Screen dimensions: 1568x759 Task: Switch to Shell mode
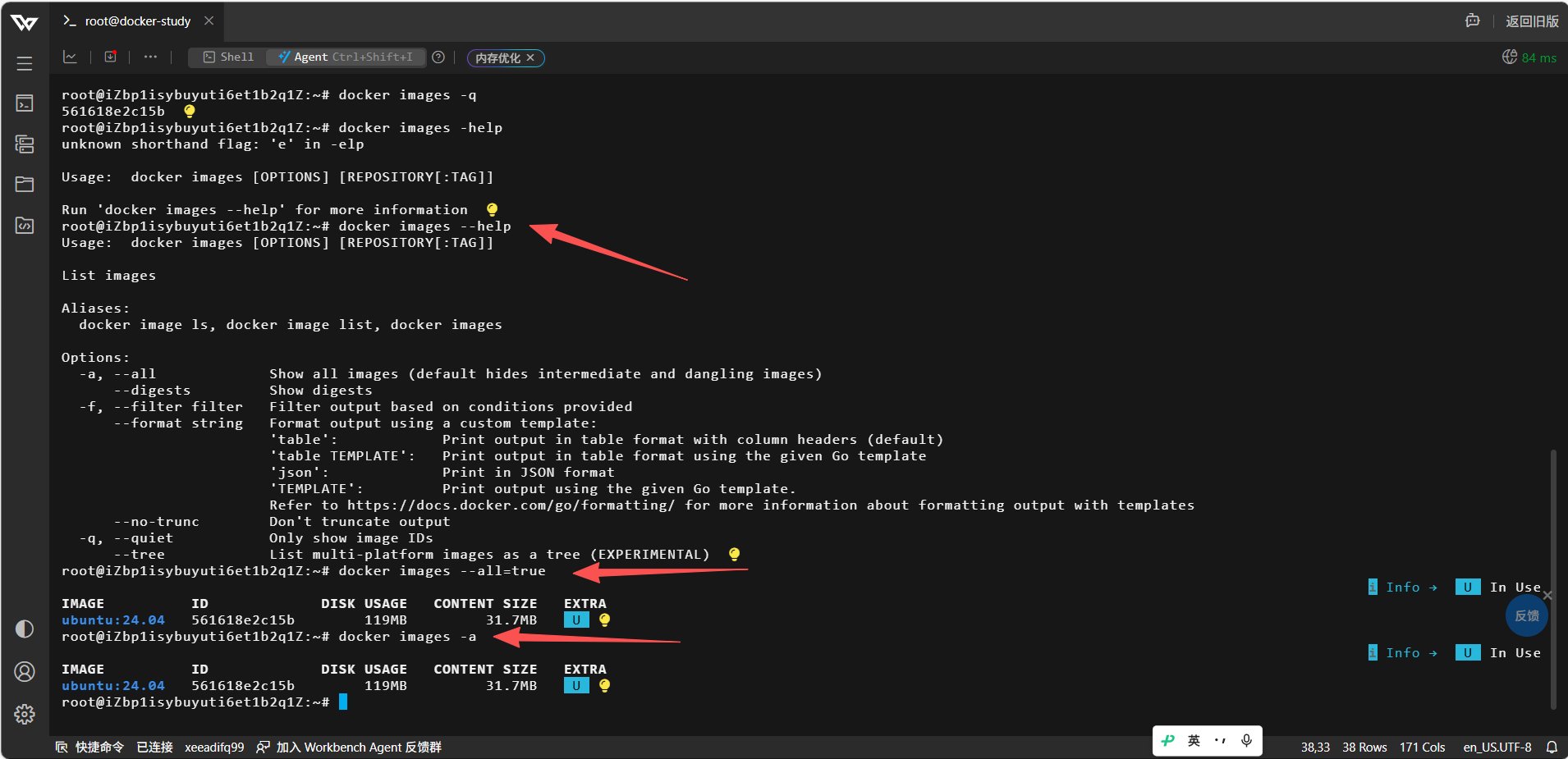click(x=229, y=57)
